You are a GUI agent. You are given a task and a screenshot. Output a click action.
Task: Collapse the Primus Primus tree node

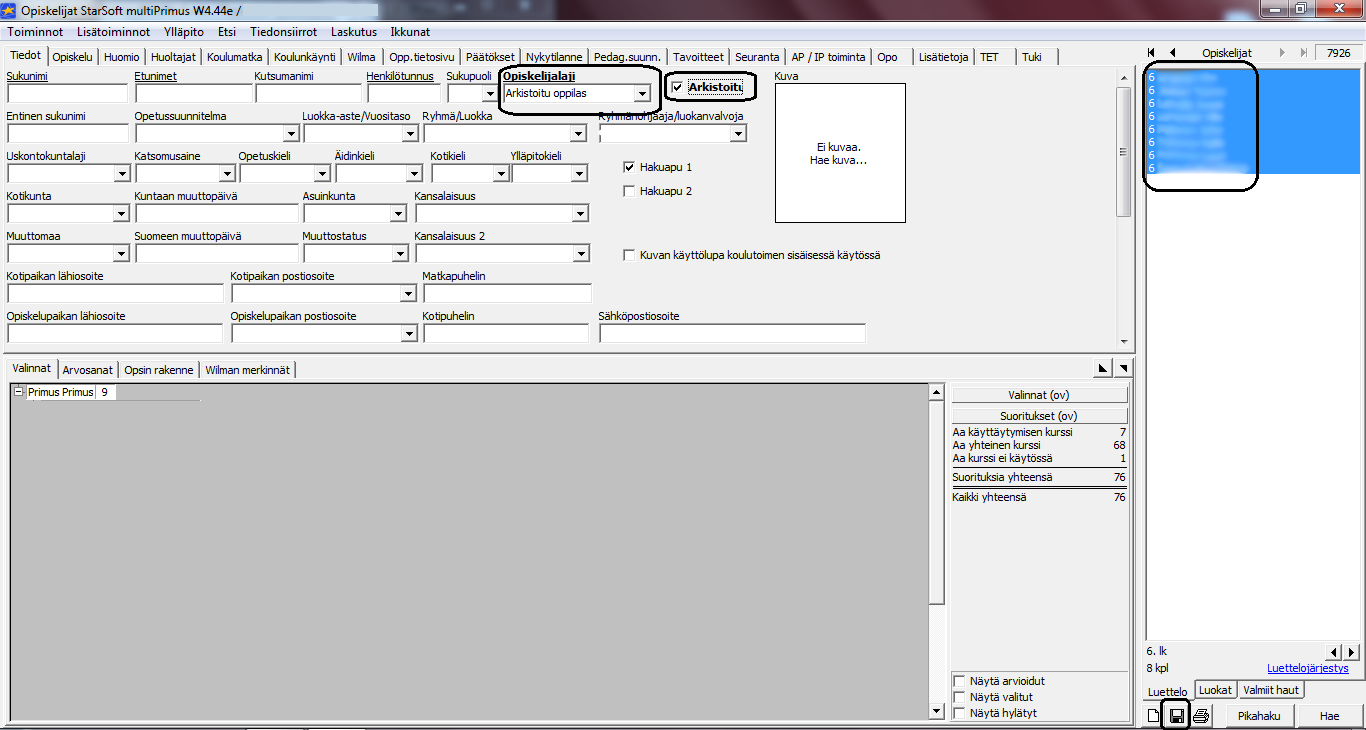point(19,392)
